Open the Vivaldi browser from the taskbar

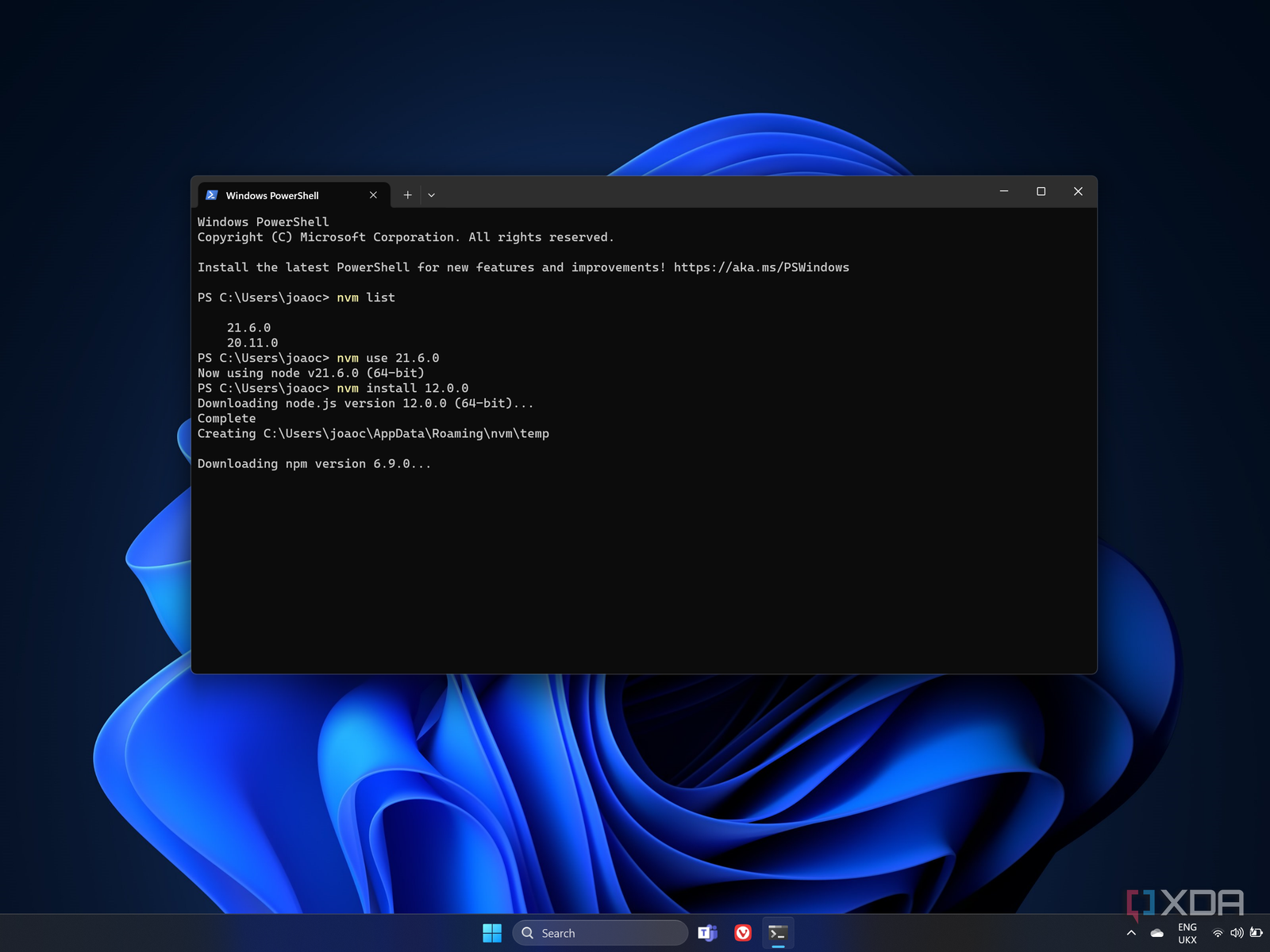click(x=743, y=933)
